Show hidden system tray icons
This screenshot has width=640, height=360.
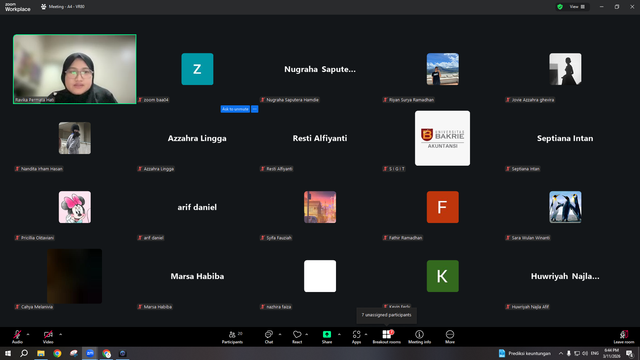(x=561, y=353)
